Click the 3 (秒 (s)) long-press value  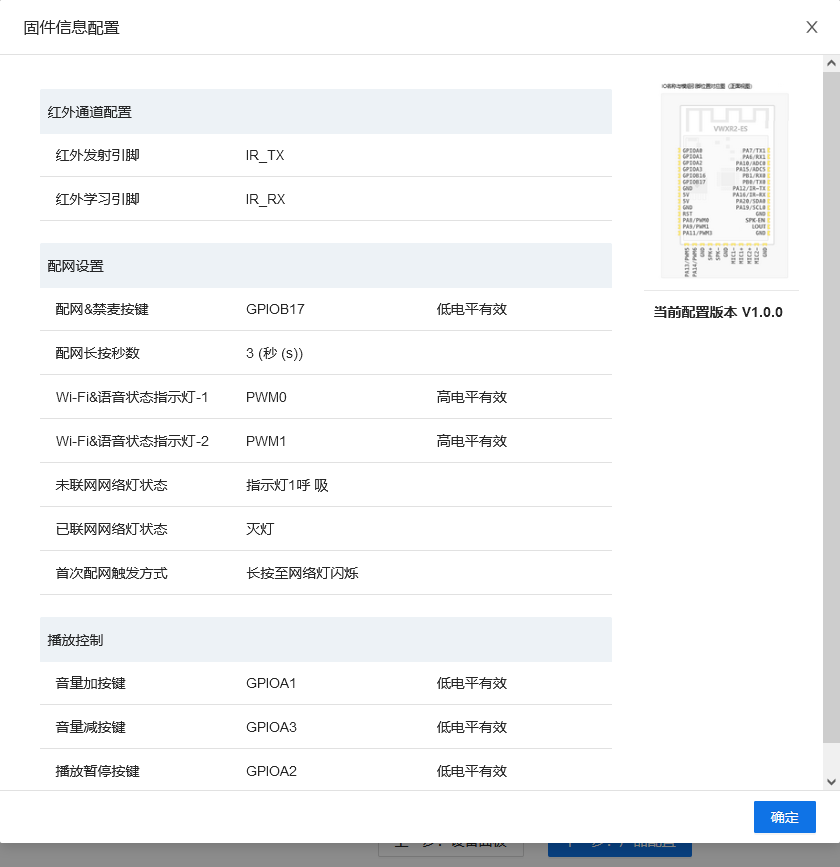[x=274, y=354]
